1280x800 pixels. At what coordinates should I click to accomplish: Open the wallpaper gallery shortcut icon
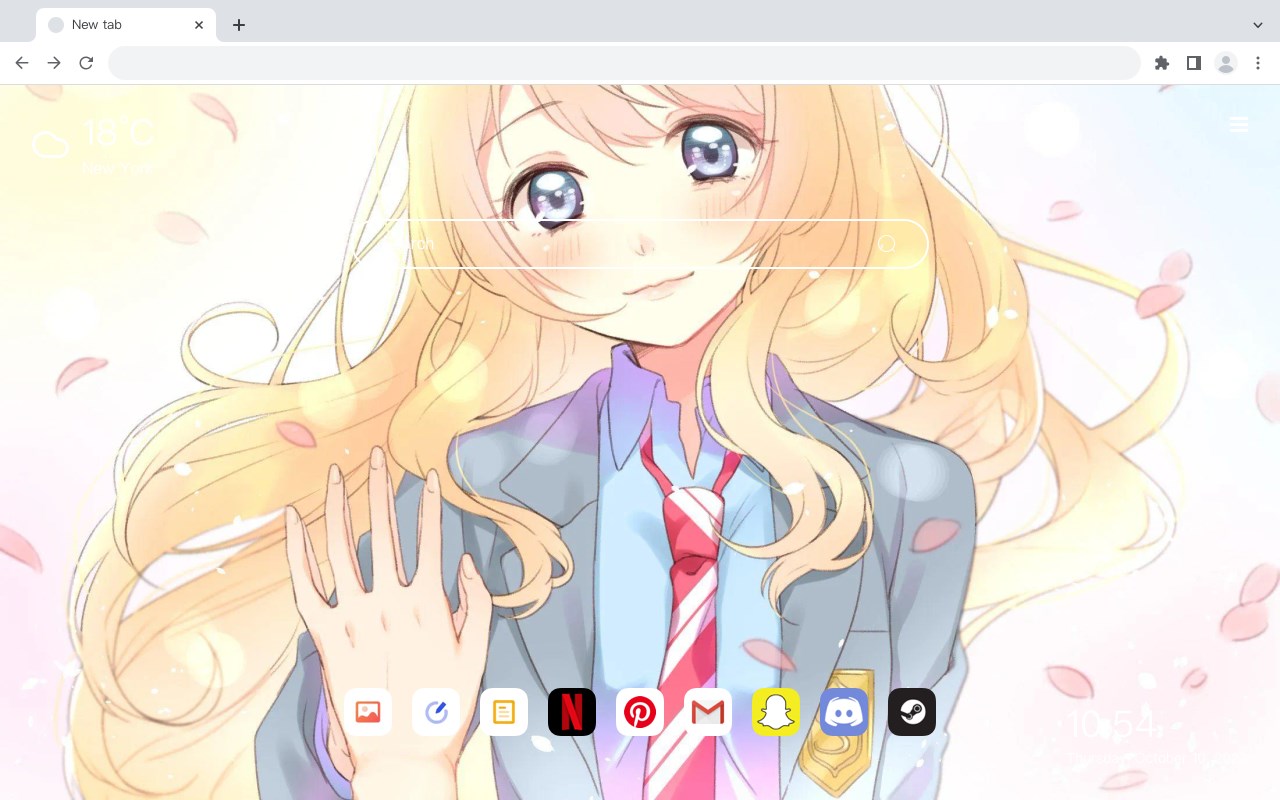point(368,712)
